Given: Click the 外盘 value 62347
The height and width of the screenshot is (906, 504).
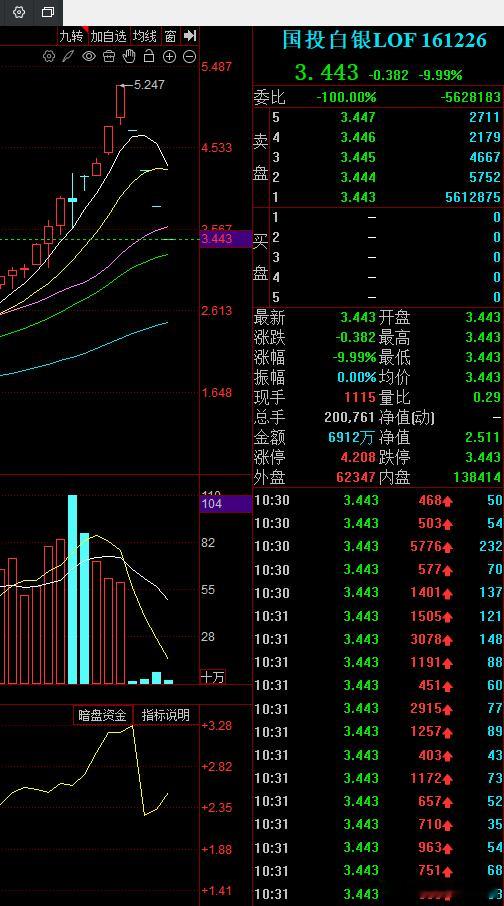Looking at the screenshot, I should point(356,478).
